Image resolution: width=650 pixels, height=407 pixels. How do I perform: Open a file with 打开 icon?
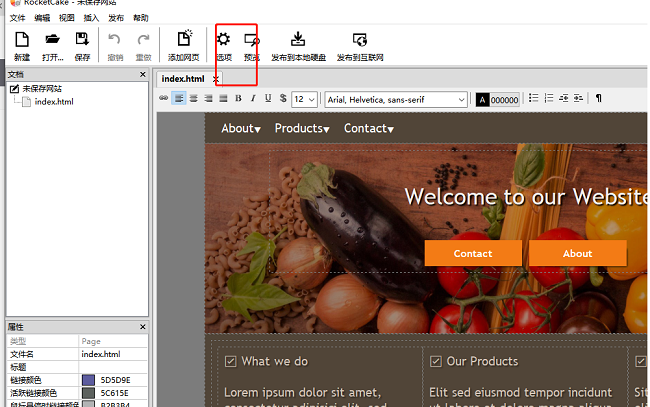53,45
